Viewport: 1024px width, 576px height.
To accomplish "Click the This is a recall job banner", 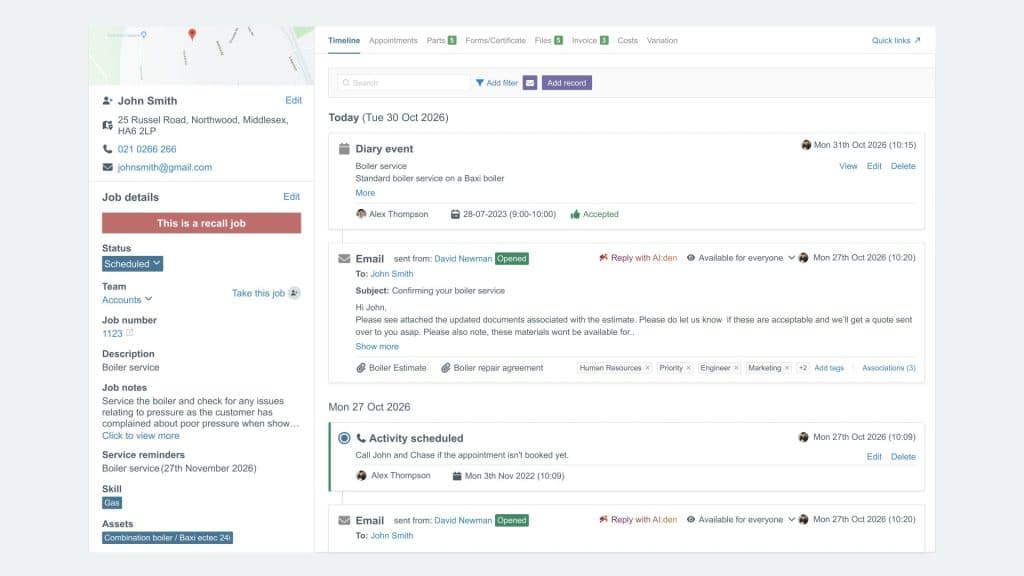I will click(201, 223).
